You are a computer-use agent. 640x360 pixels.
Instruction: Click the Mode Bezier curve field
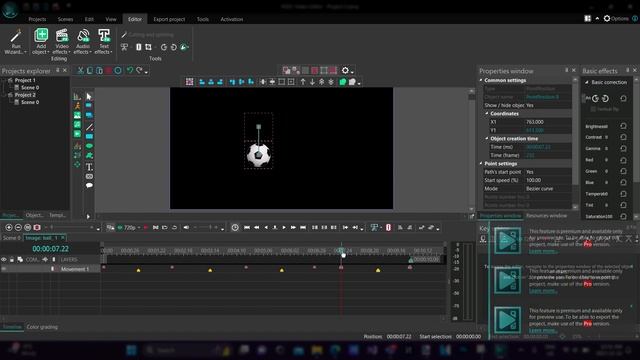point(548,189)
